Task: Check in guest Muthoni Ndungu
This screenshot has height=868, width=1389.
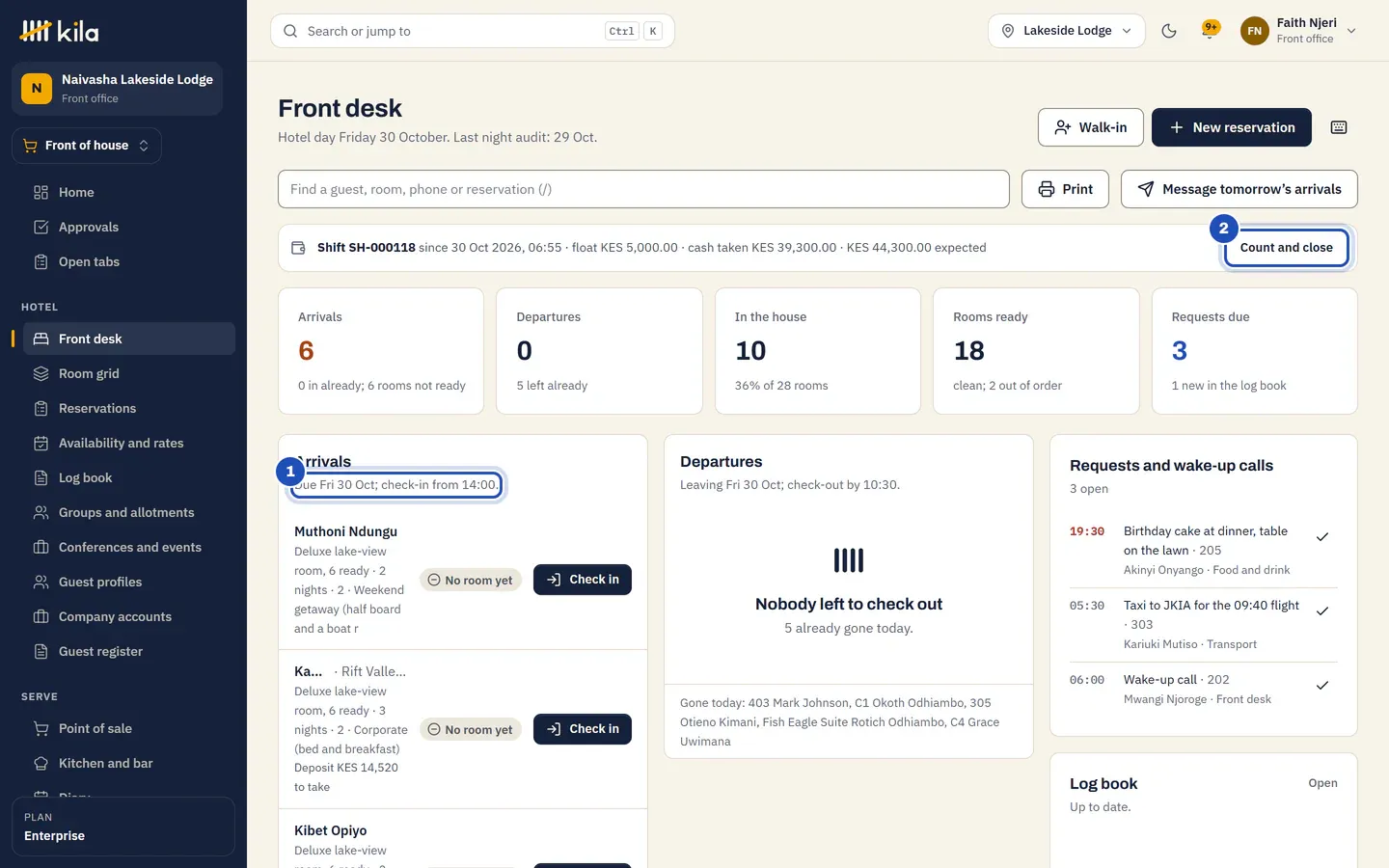Action: 583,580
